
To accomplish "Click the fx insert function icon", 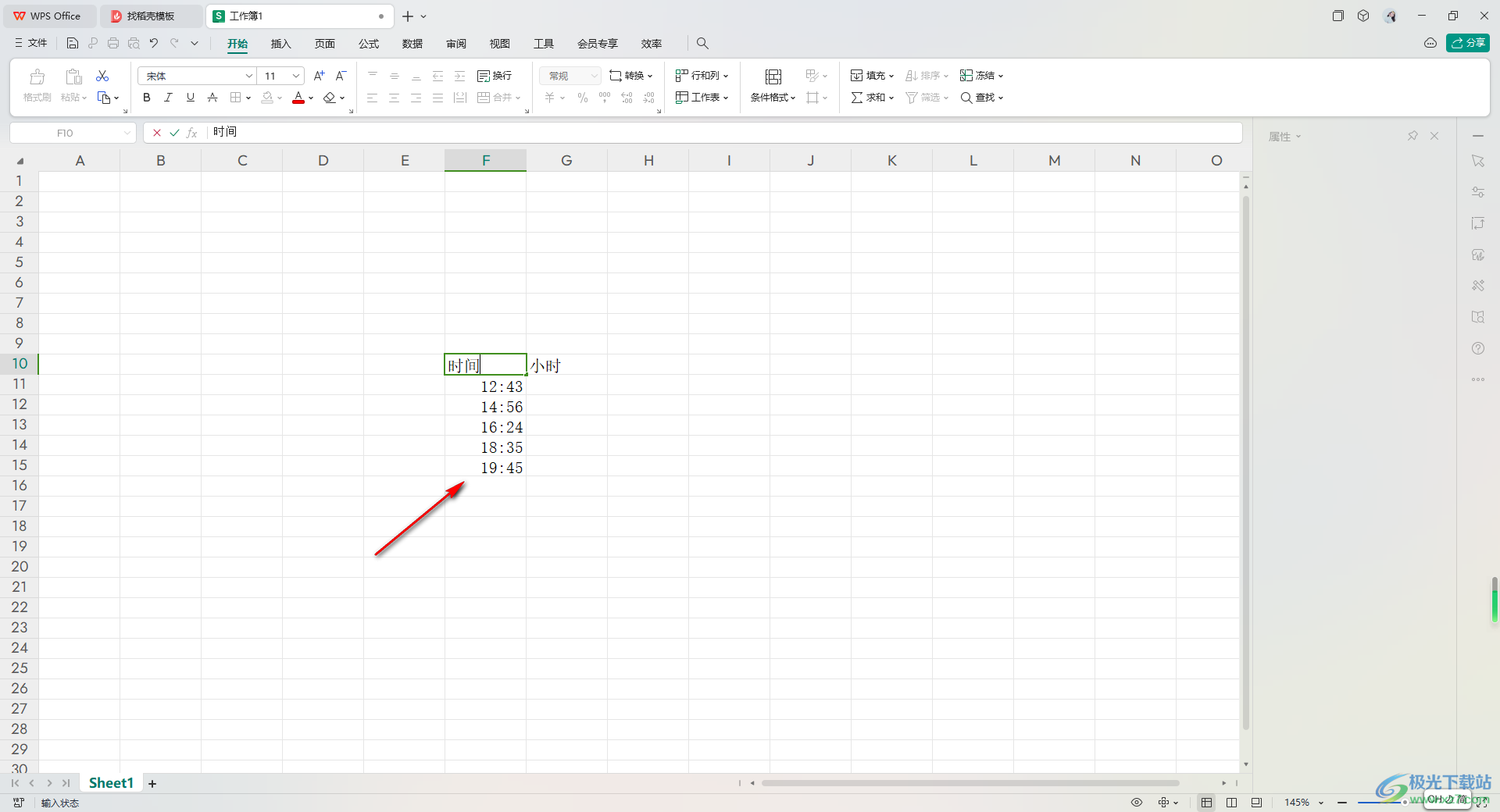I will pyautogui.click(x=191, y=133).
